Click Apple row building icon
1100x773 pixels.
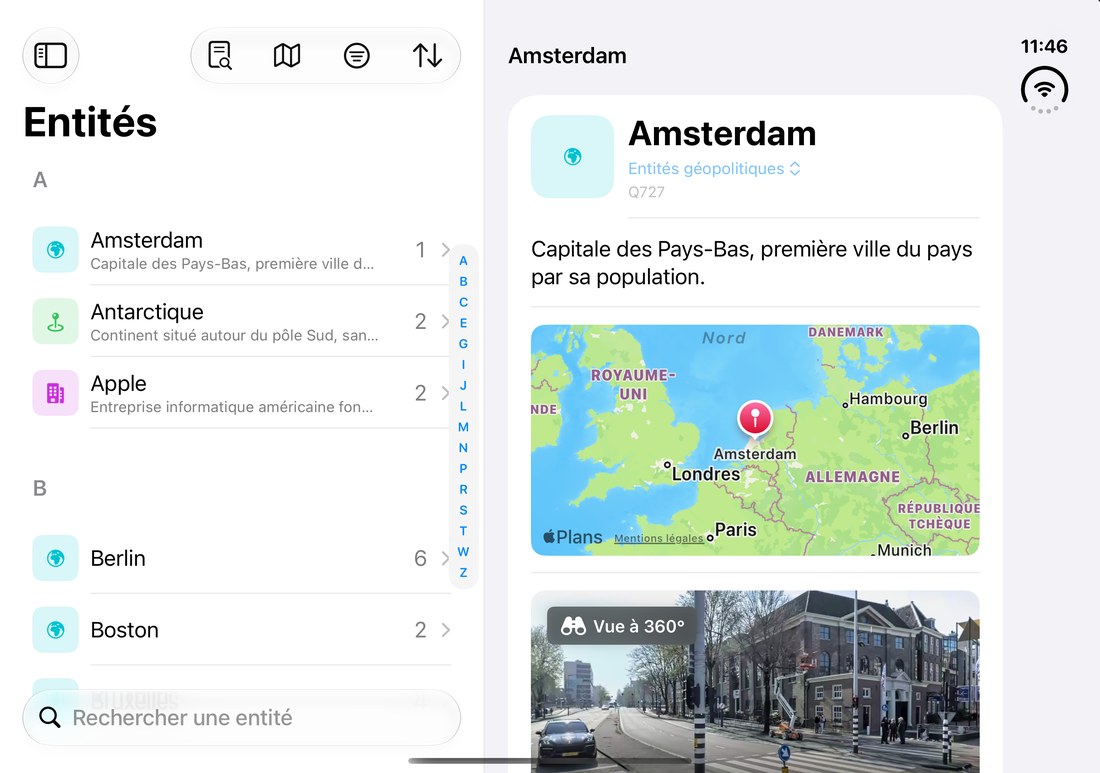55,393
